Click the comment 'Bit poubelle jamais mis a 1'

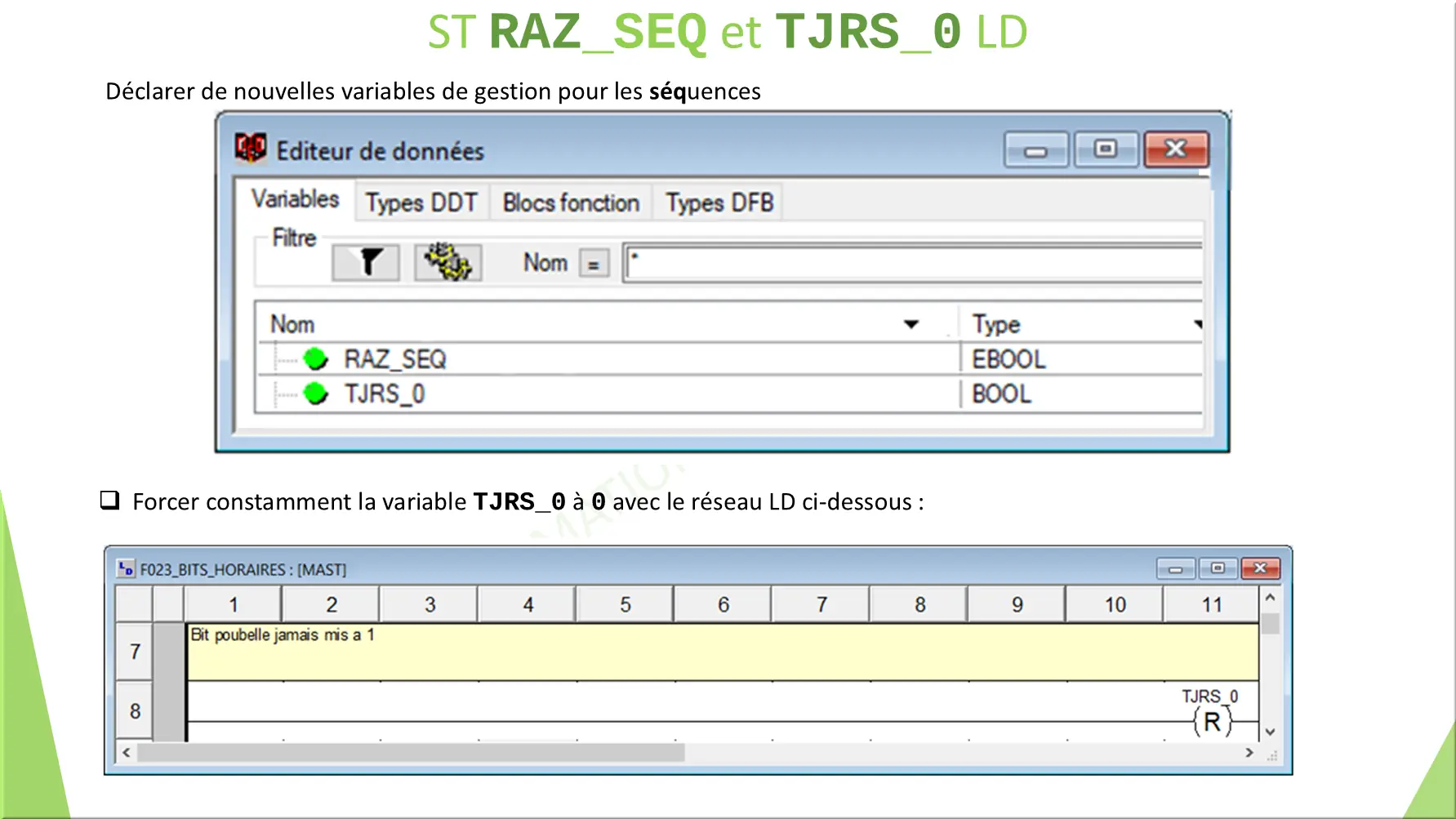[282, 635]
